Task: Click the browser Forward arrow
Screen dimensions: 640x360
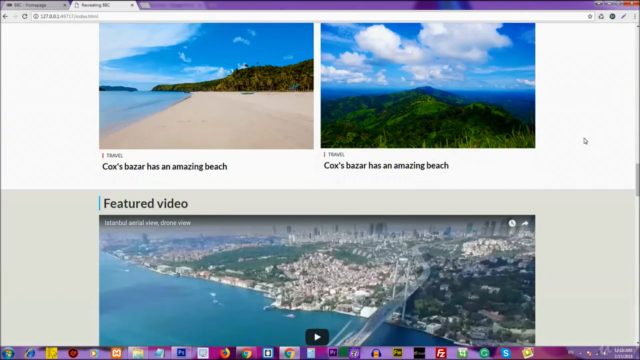Action: point(15,16)
